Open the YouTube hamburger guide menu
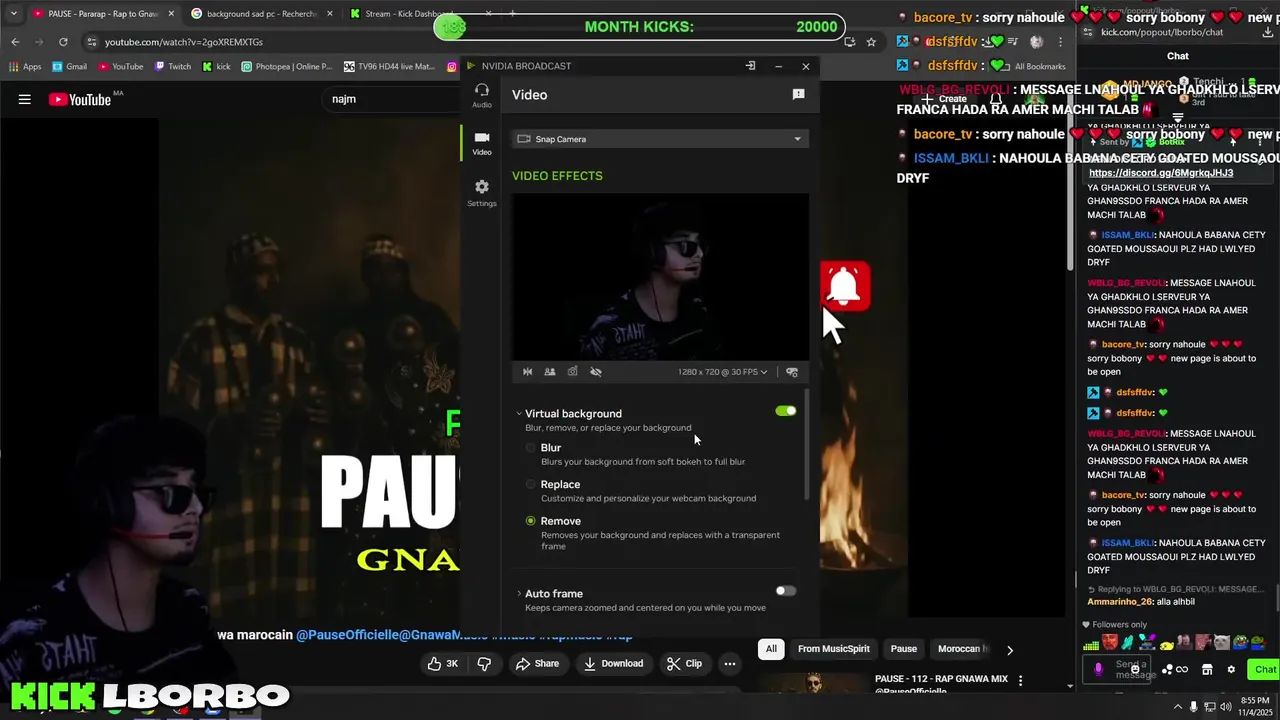 [x=25, y=99]
